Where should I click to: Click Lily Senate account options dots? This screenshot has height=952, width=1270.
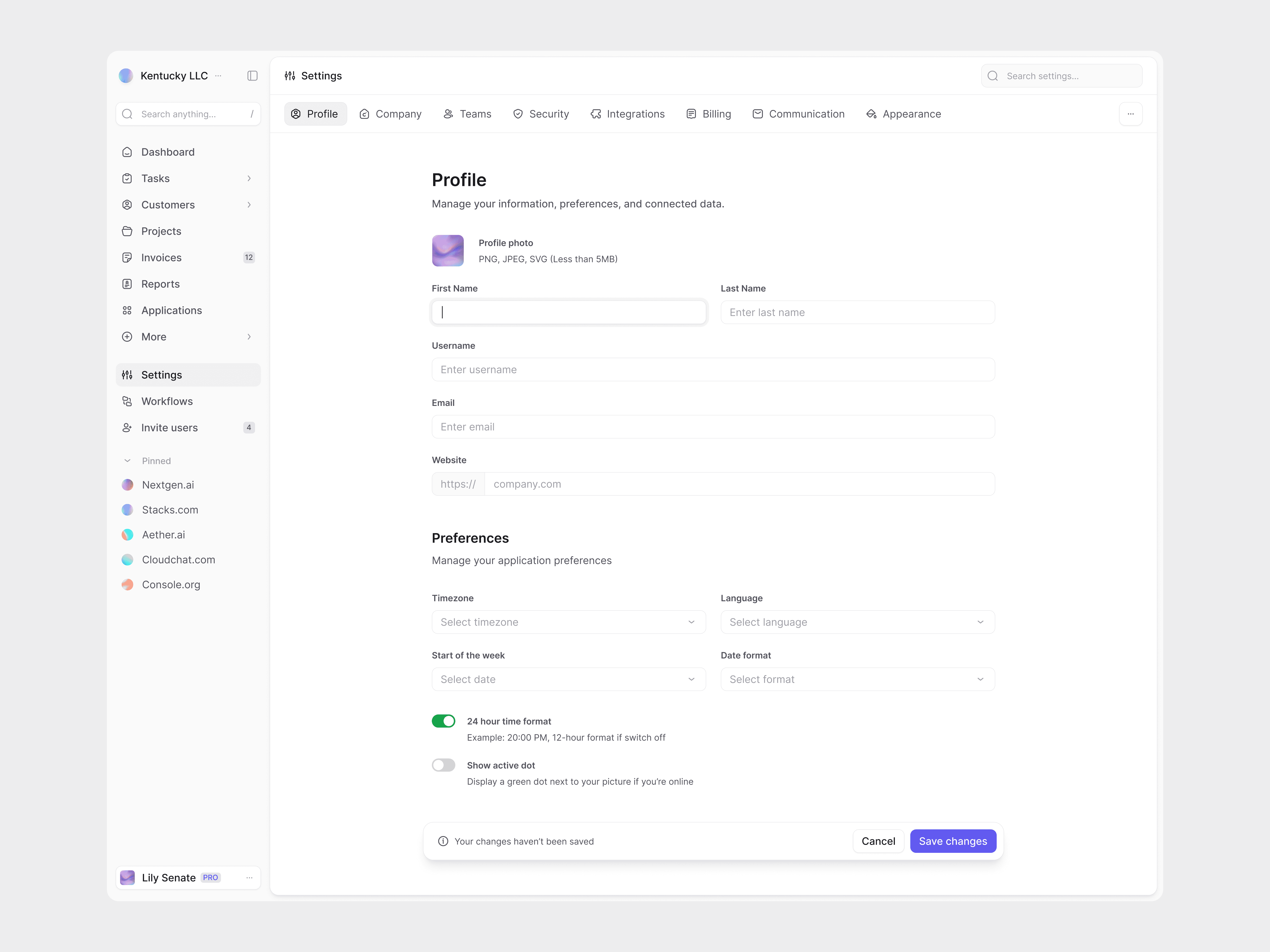[249, 877]
